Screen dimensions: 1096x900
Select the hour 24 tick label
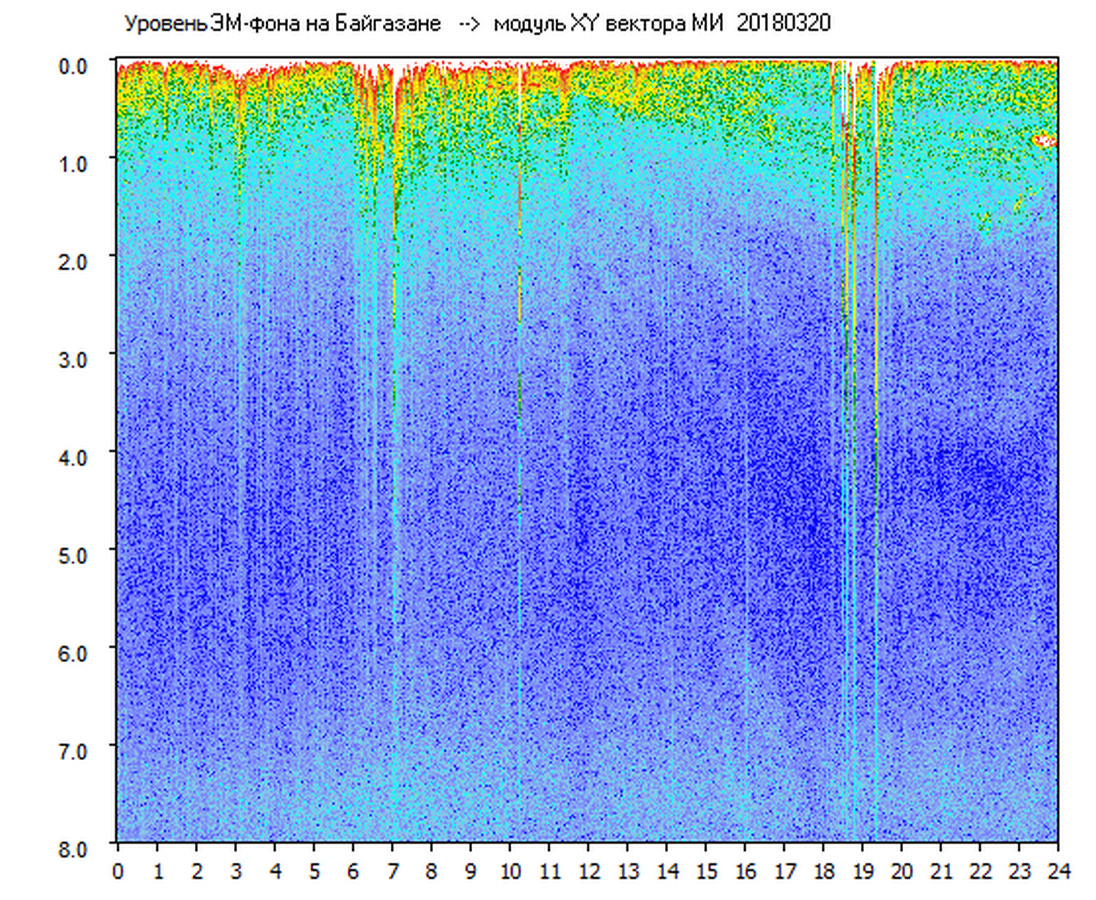(1058, 871)
